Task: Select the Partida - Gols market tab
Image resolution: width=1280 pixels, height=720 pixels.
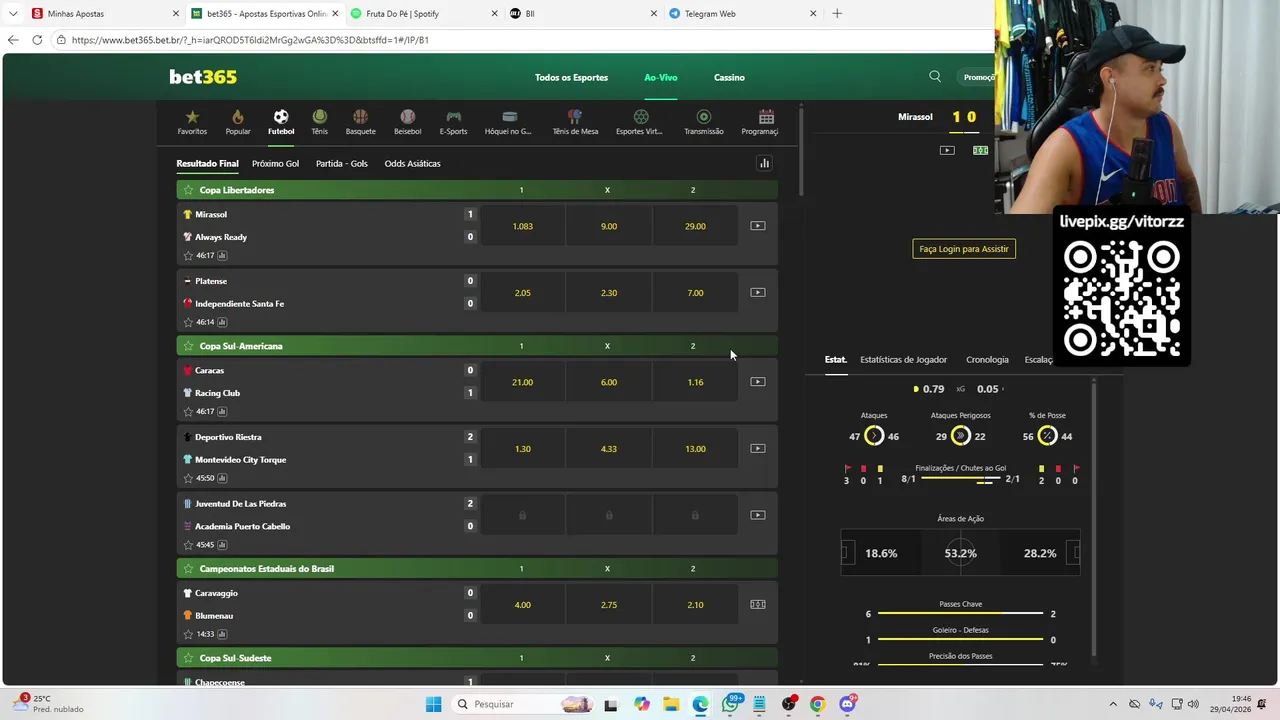Action: point(342,164)
